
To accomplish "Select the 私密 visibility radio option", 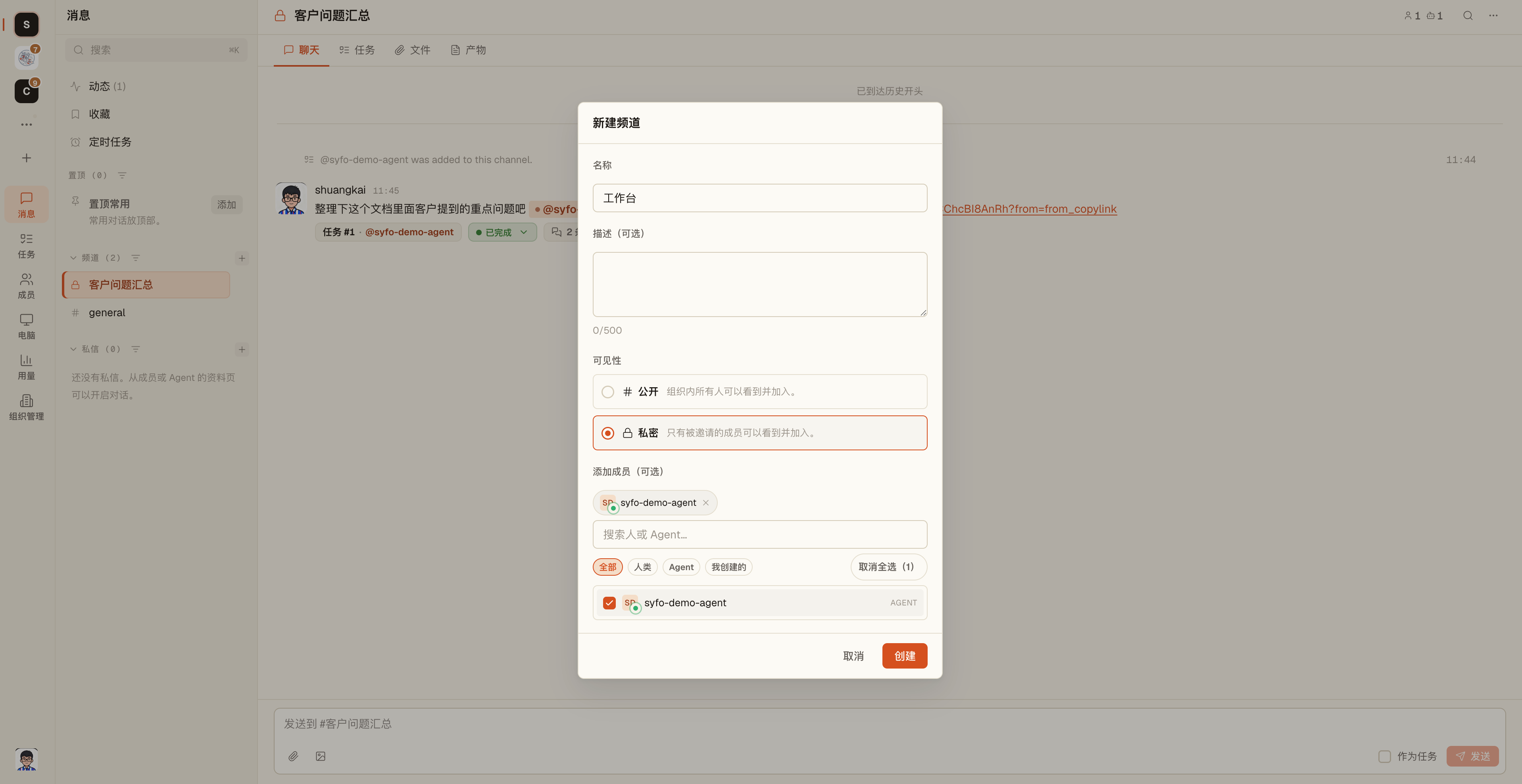I will point(760,433).
